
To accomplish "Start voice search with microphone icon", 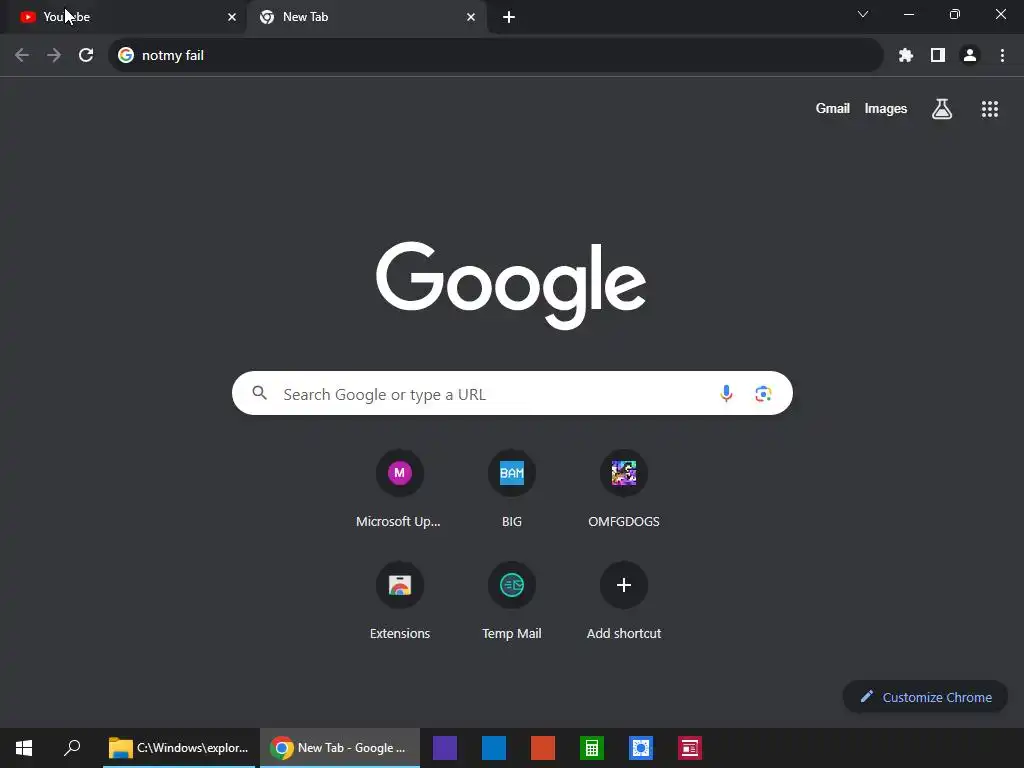I will (x=726, y=393).
